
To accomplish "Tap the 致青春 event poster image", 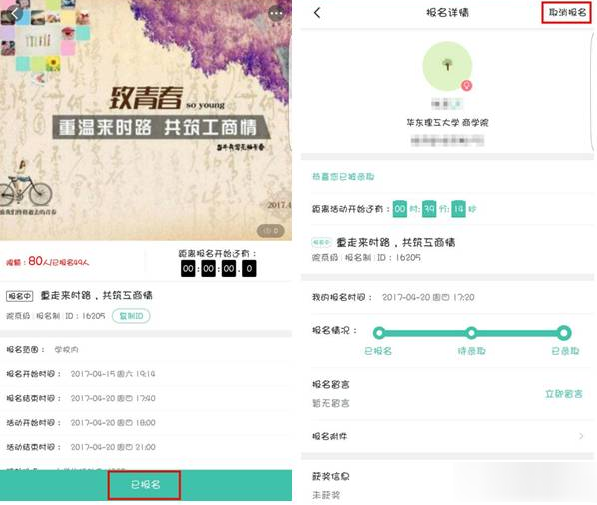I will tap(146, 120).
